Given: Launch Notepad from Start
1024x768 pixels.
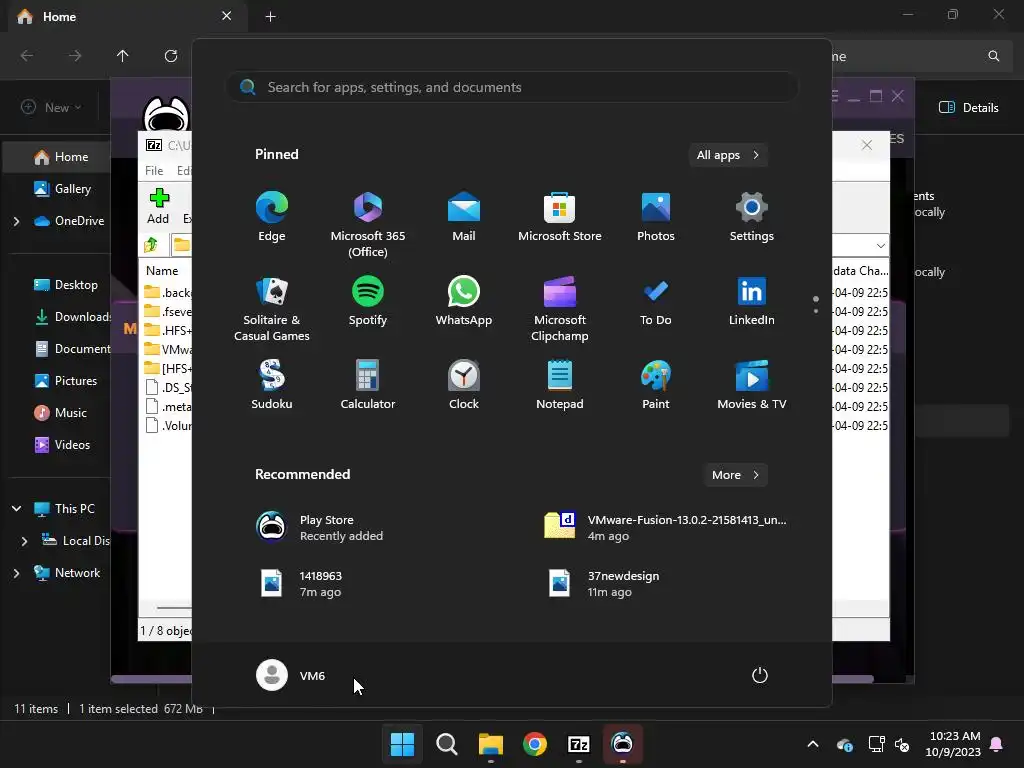Looking at the screenshot, I should [x=560, y=385].
